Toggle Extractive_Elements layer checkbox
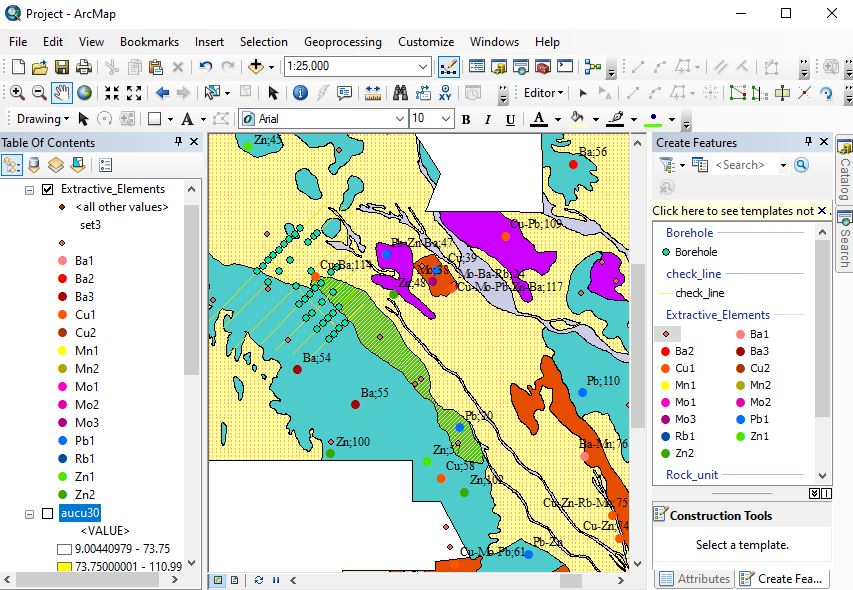853x590 pixels. (x=48, y=189)
